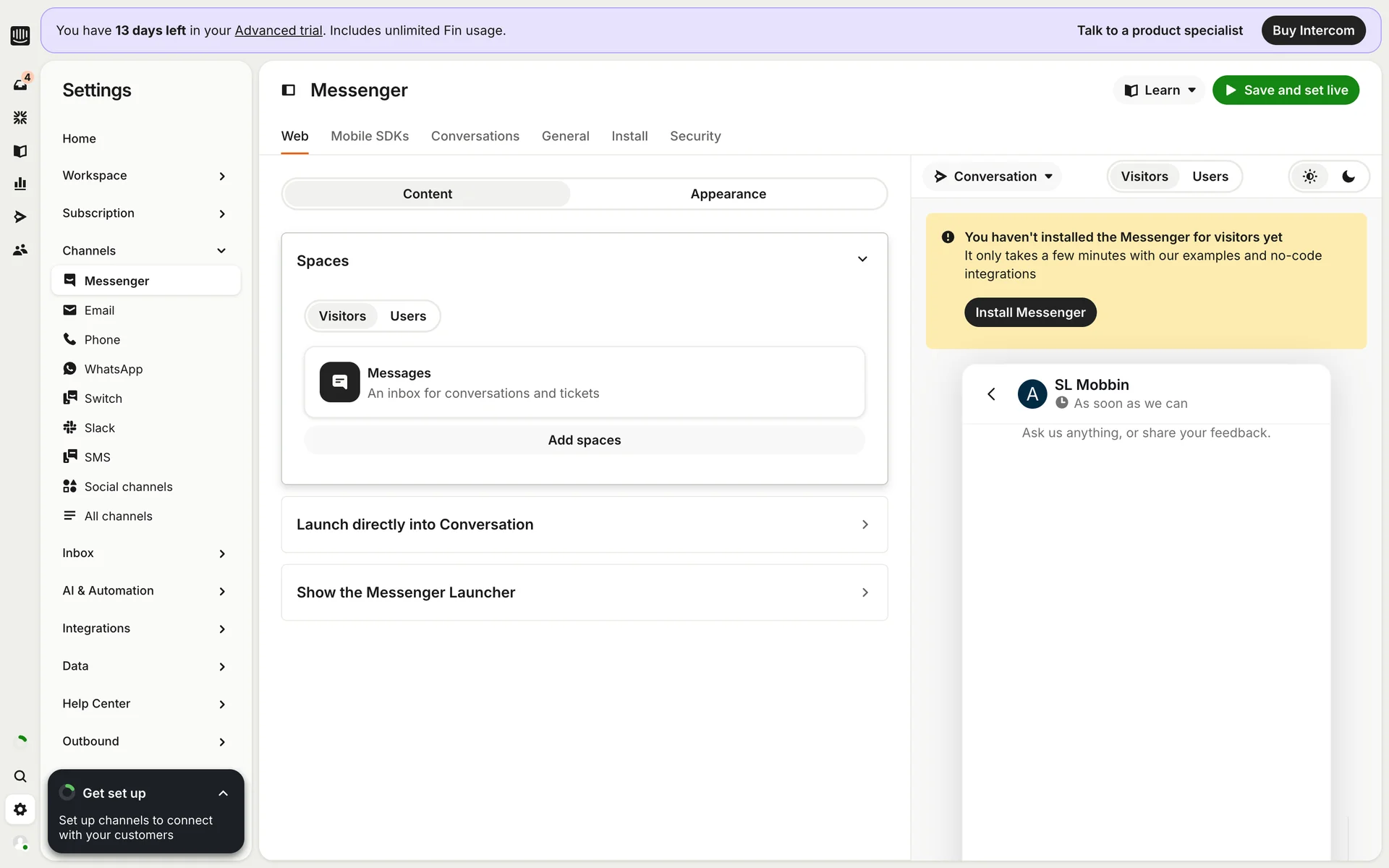This screenshot has height=868, width=1389.
Task: Open the Knowledge book icon in sidebar
Action: tap(20, 150)
